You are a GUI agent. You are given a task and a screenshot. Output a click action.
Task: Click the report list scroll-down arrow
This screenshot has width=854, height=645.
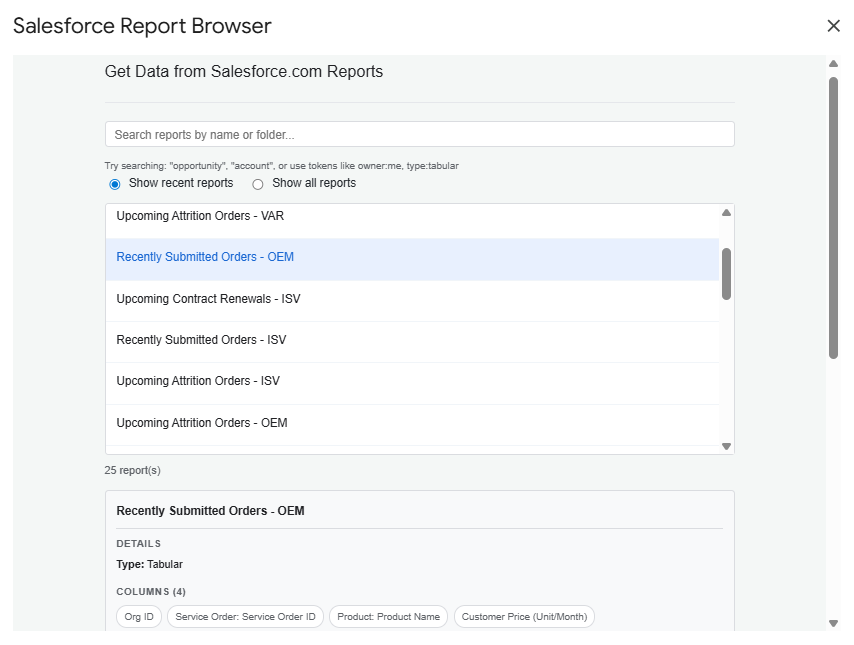click(727, 446)
